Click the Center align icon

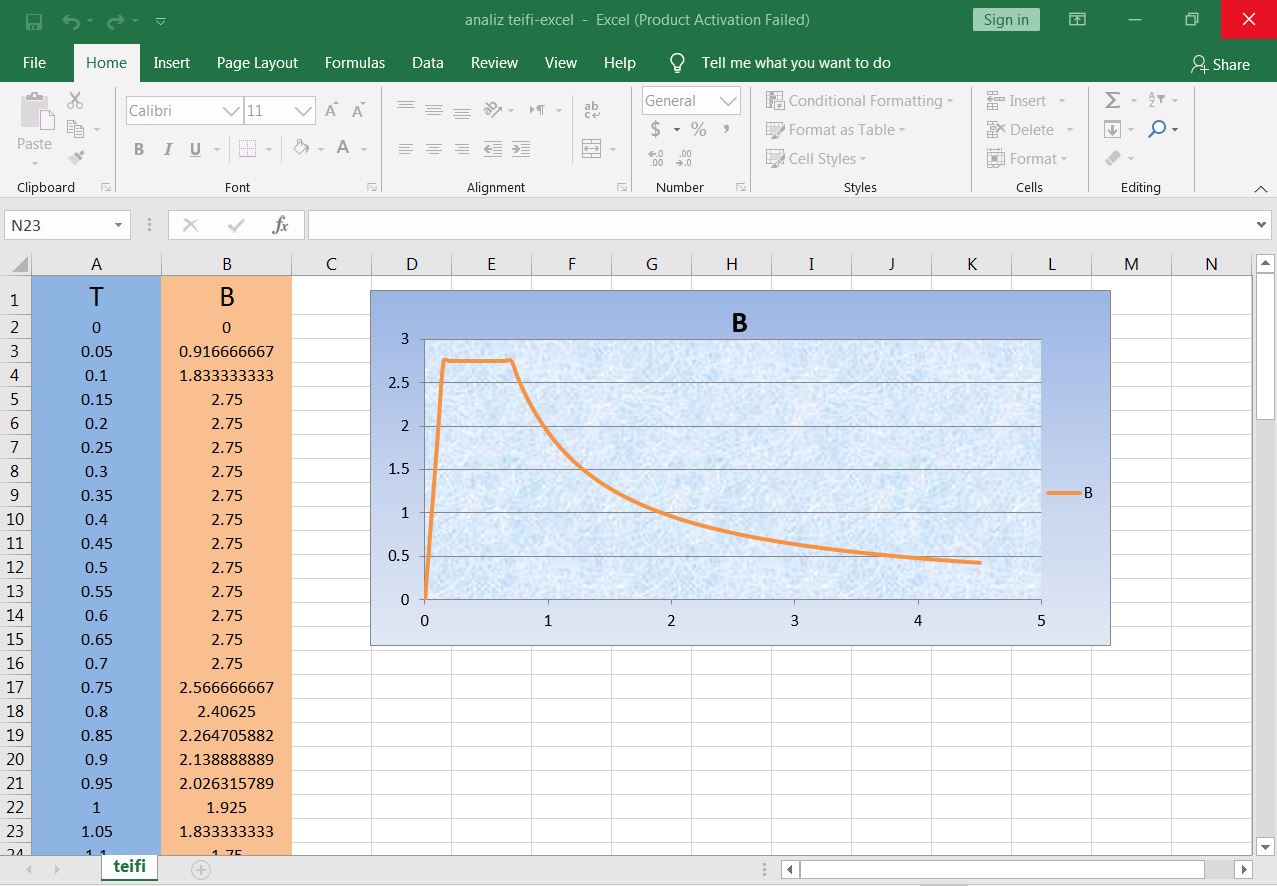pyautogui.click(x=434, y=149)
